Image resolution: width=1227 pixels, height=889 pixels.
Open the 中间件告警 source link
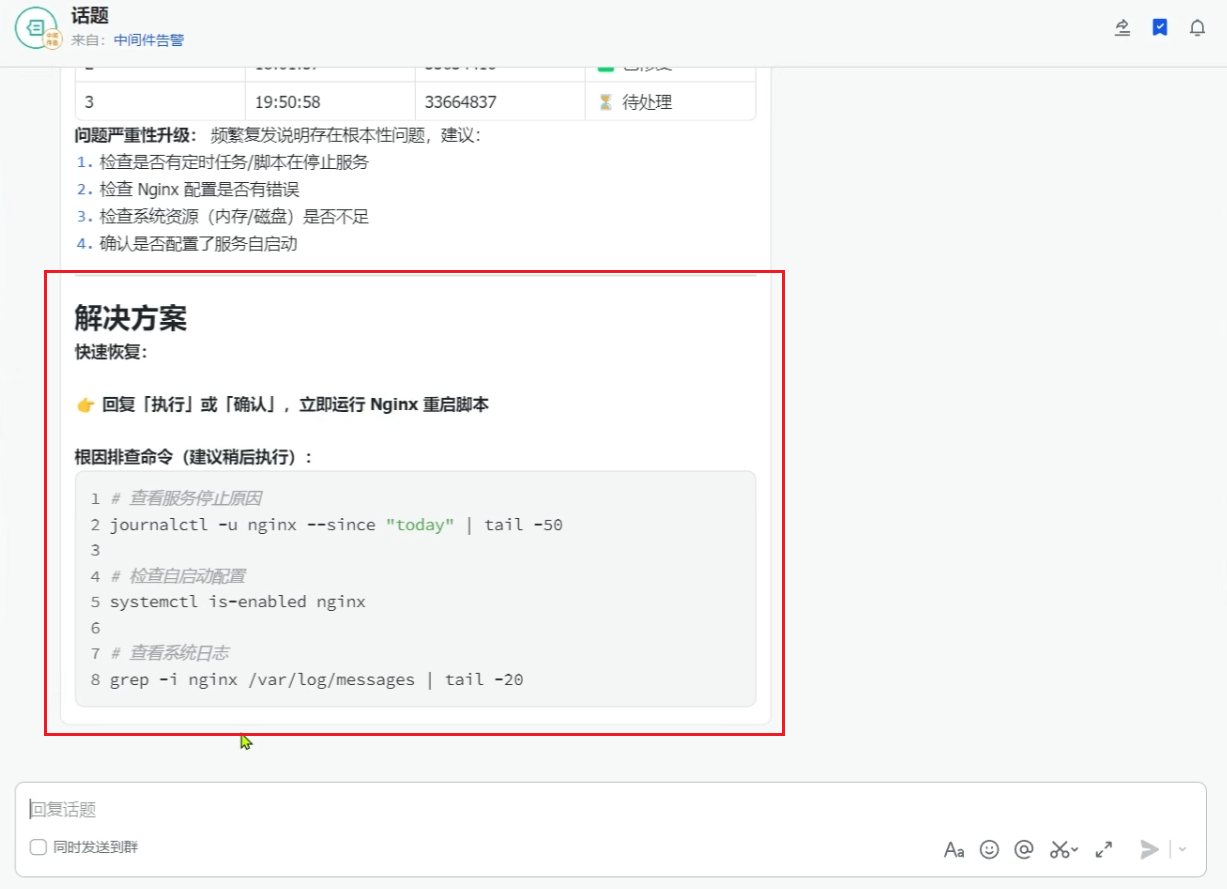click(149, 40)
